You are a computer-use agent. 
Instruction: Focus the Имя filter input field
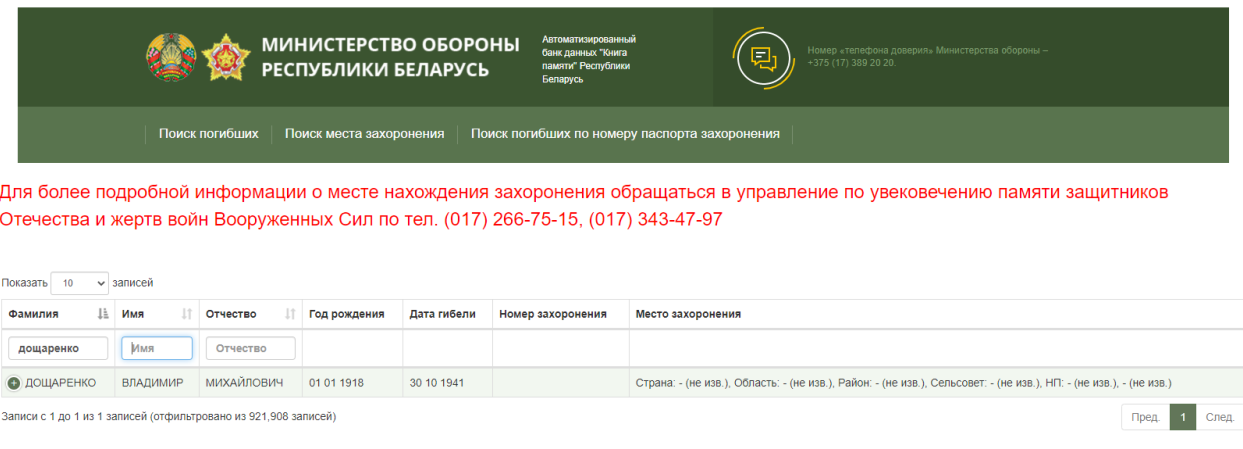pos(157,348)
